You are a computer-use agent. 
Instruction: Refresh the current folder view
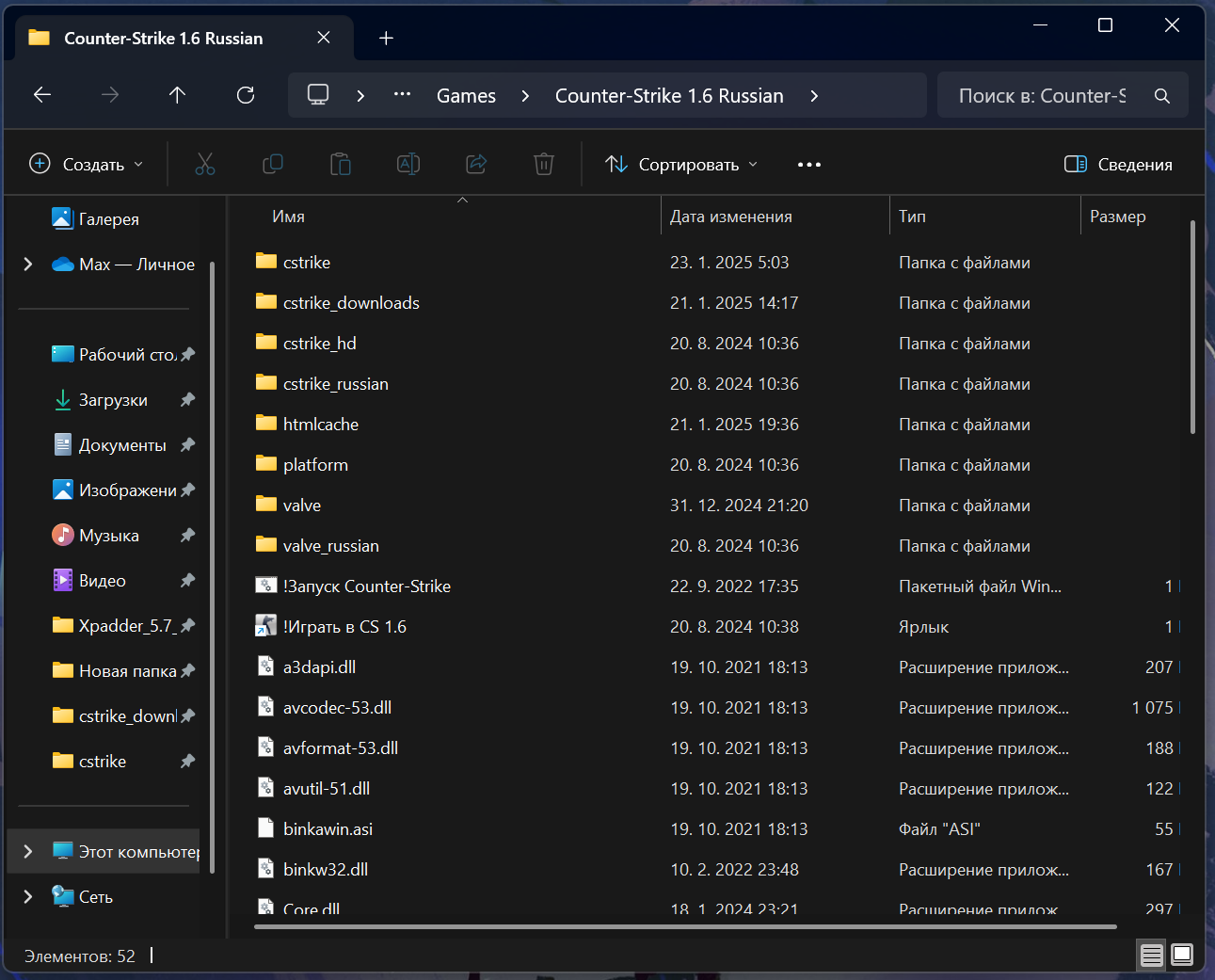[x=246, y=95]
